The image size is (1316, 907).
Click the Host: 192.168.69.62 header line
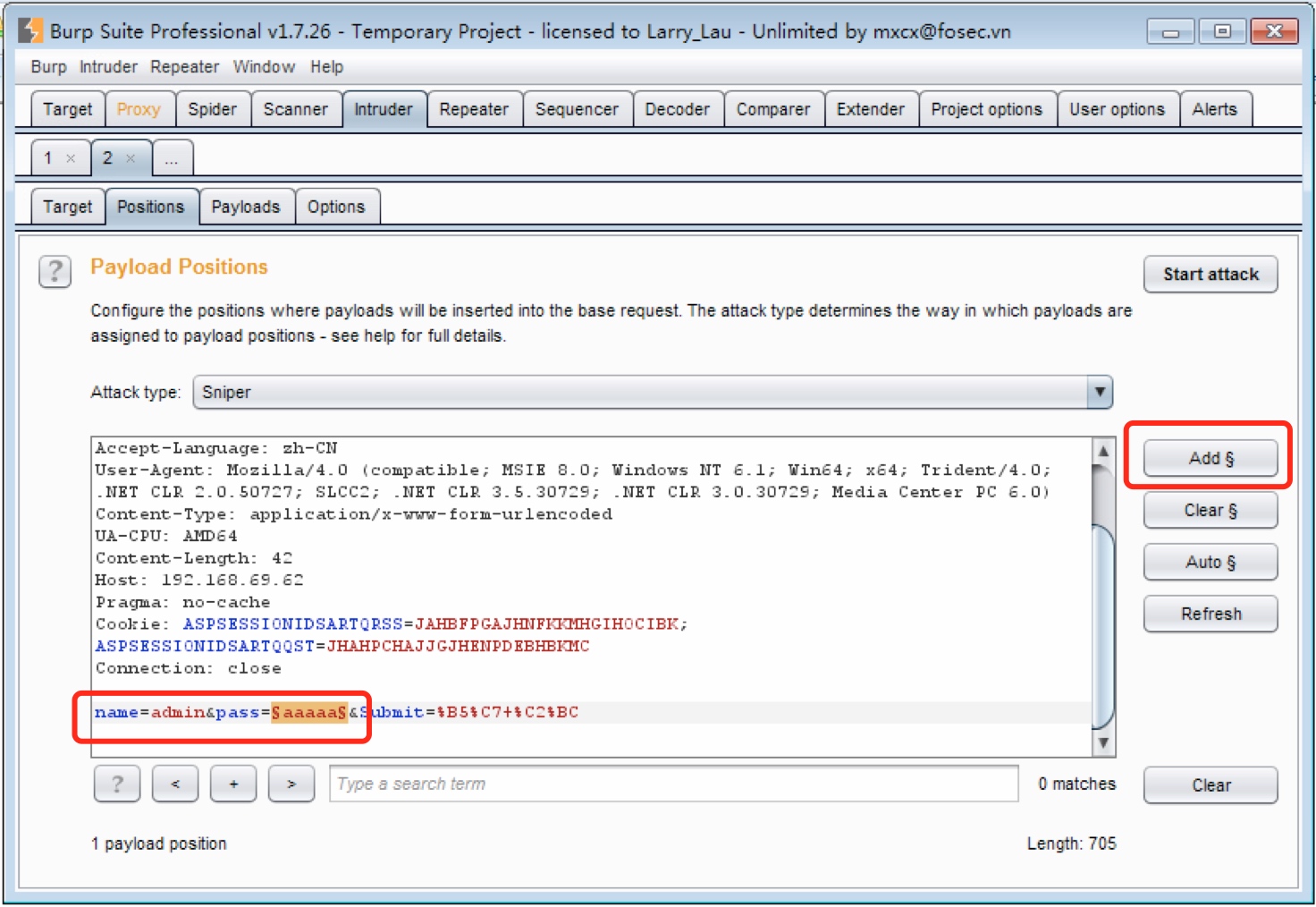pos(199,580)
